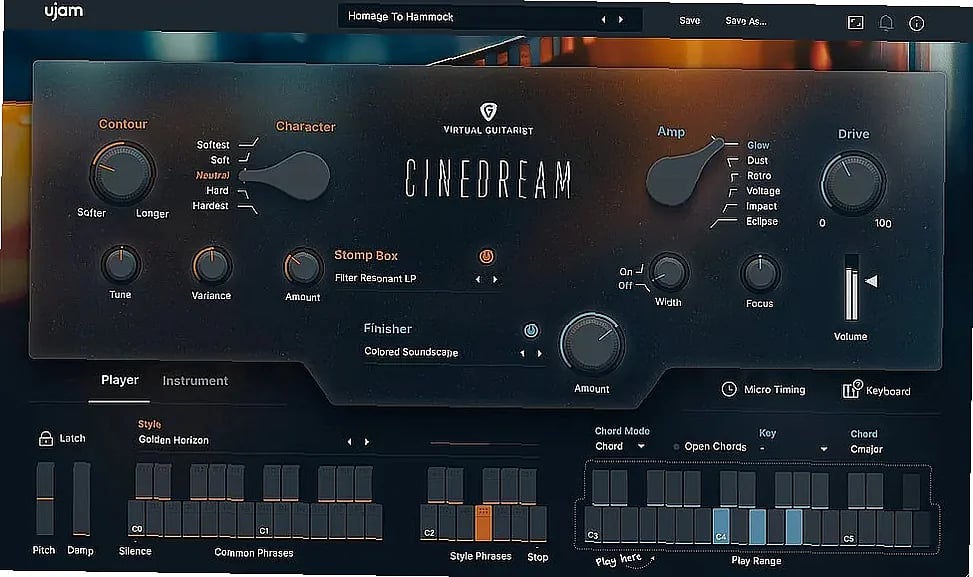The image size is (973, 577).
Task: Open the info icon in header
Action: pos(916,22)
